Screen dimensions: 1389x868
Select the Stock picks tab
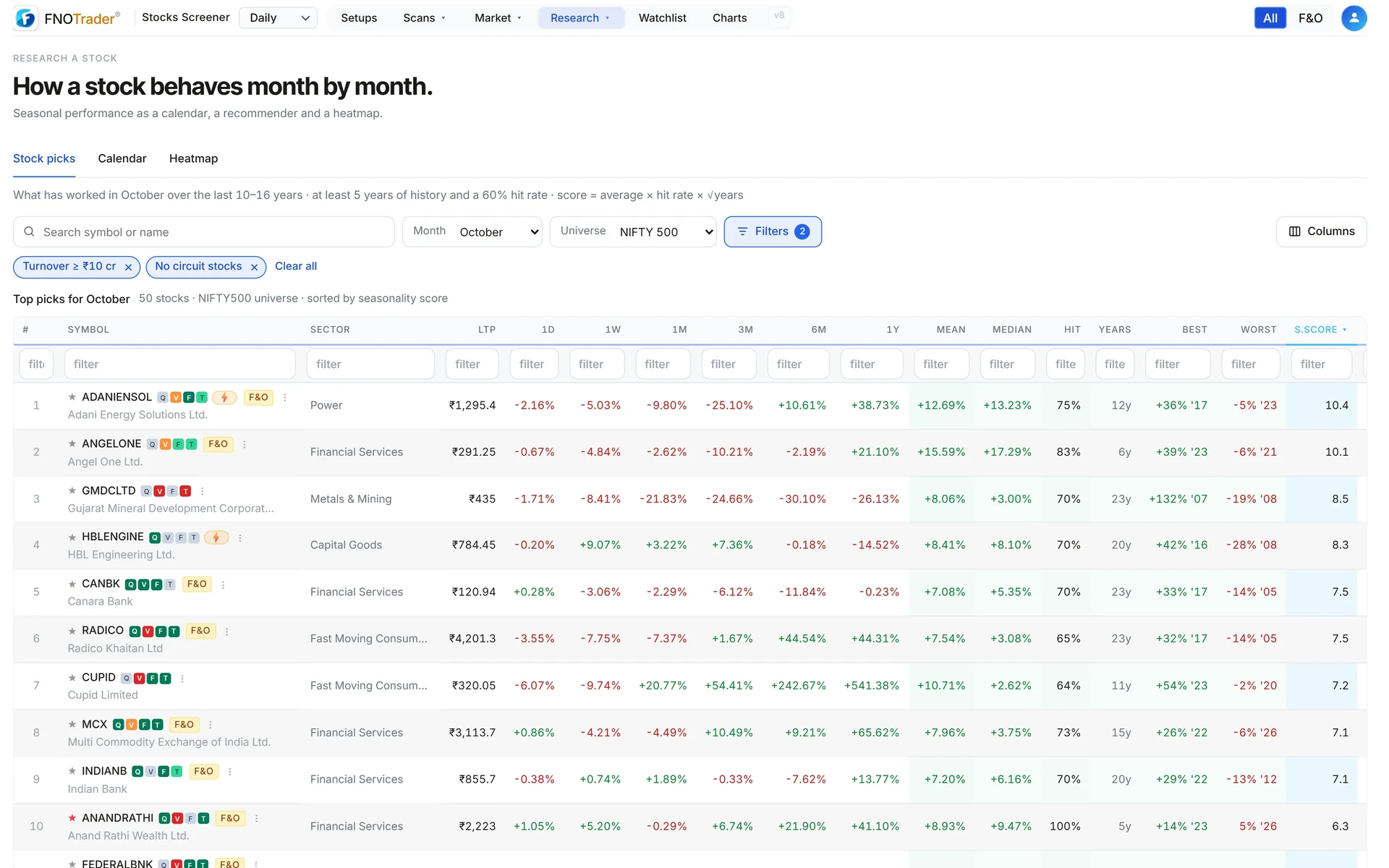pos(44,158)
